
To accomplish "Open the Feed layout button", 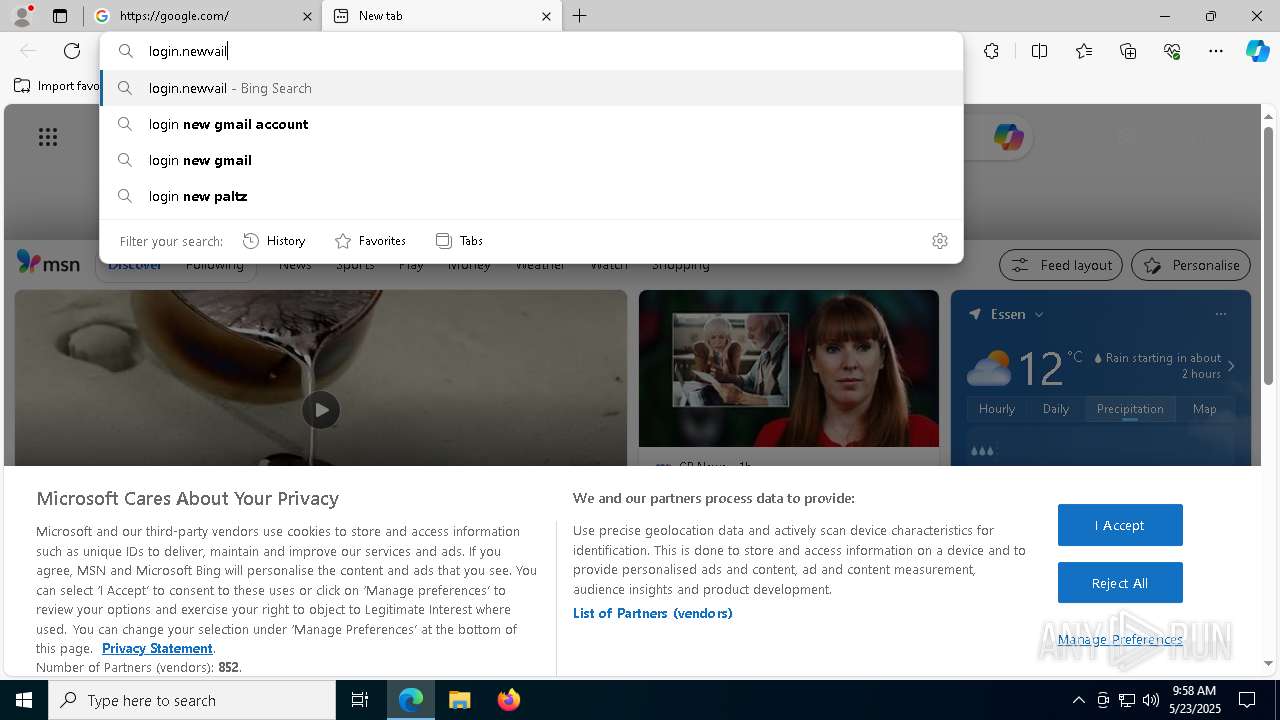I will 1061,265.
